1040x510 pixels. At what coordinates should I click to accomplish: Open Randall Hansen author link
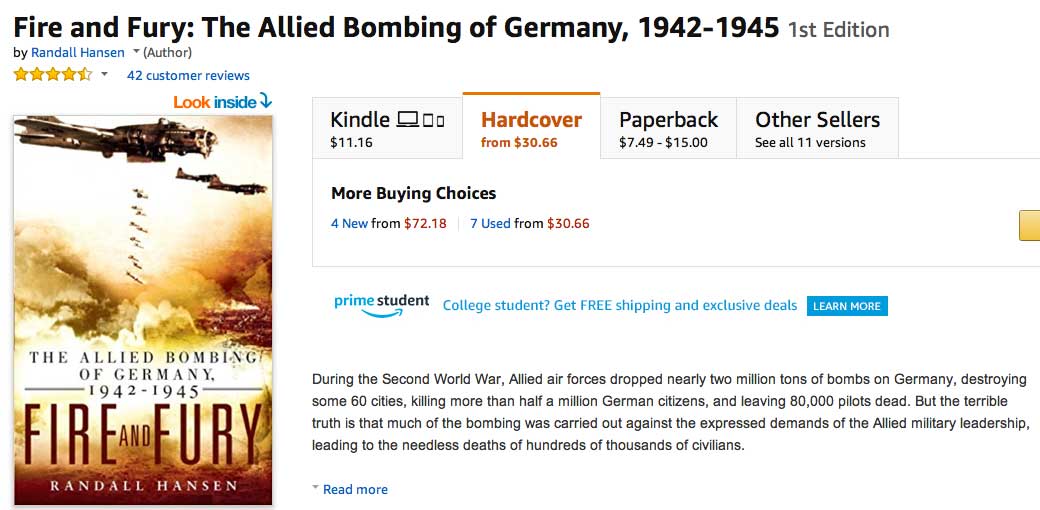(78, 52)
